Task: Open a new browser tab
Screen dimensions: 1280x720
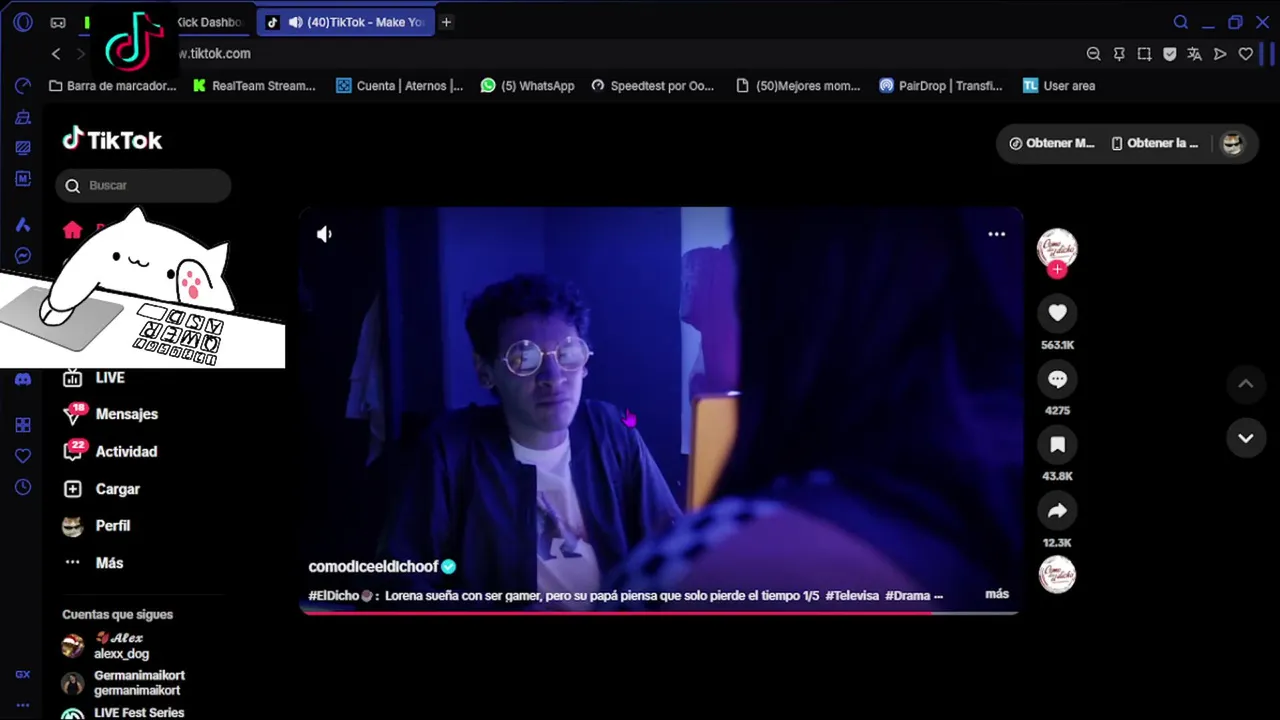Action: click(x=446, y=22)
